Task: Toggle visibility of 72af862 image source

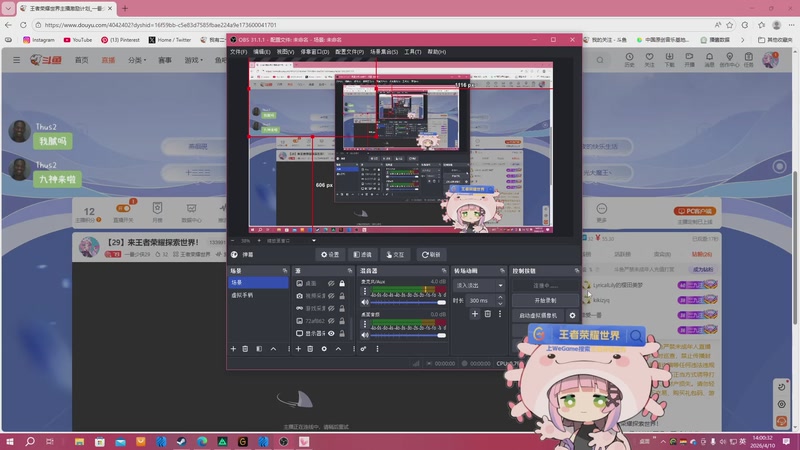Action: coord(331,321)
